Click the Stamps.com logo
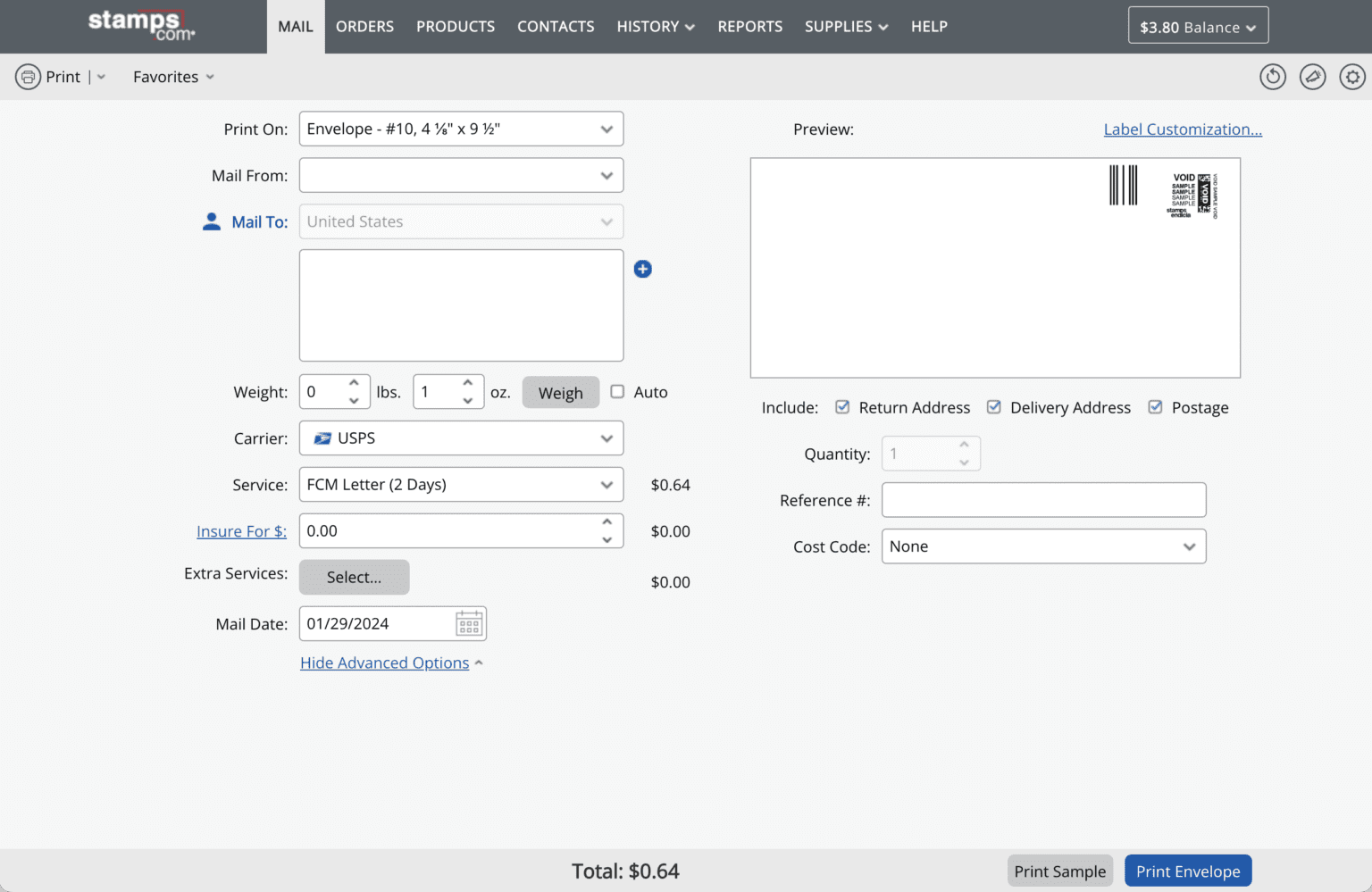The height and width of the screenshot is (892, 1372). pyautogui.click(x=141, y=26)
